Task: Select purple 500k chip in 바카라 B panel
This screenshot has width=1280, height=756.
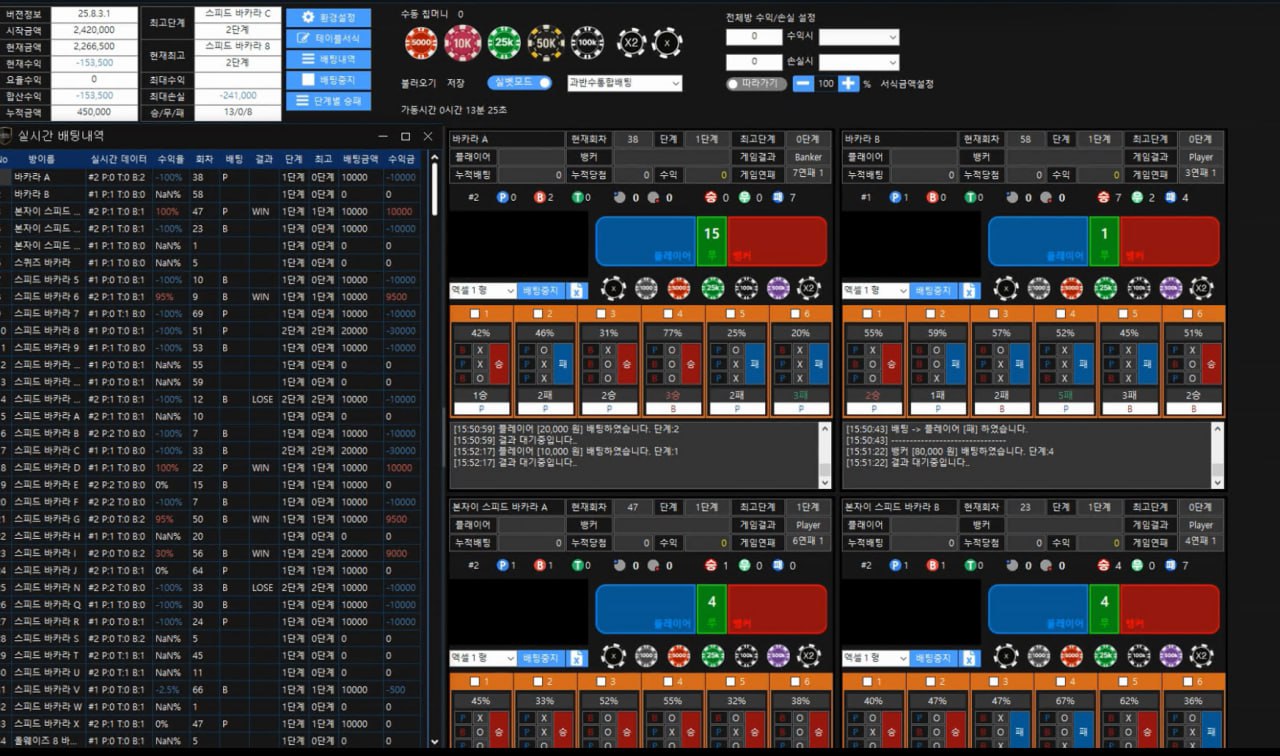Action: 1170,289
